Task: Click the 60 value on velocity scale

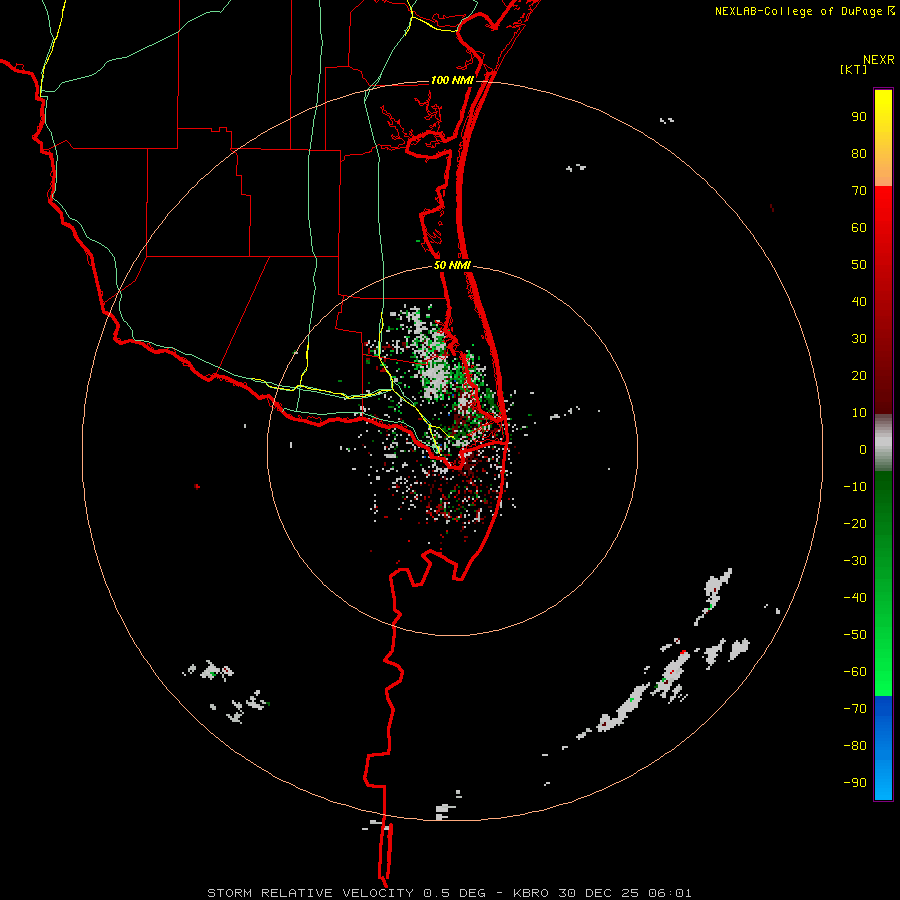Action: (859, 227)
